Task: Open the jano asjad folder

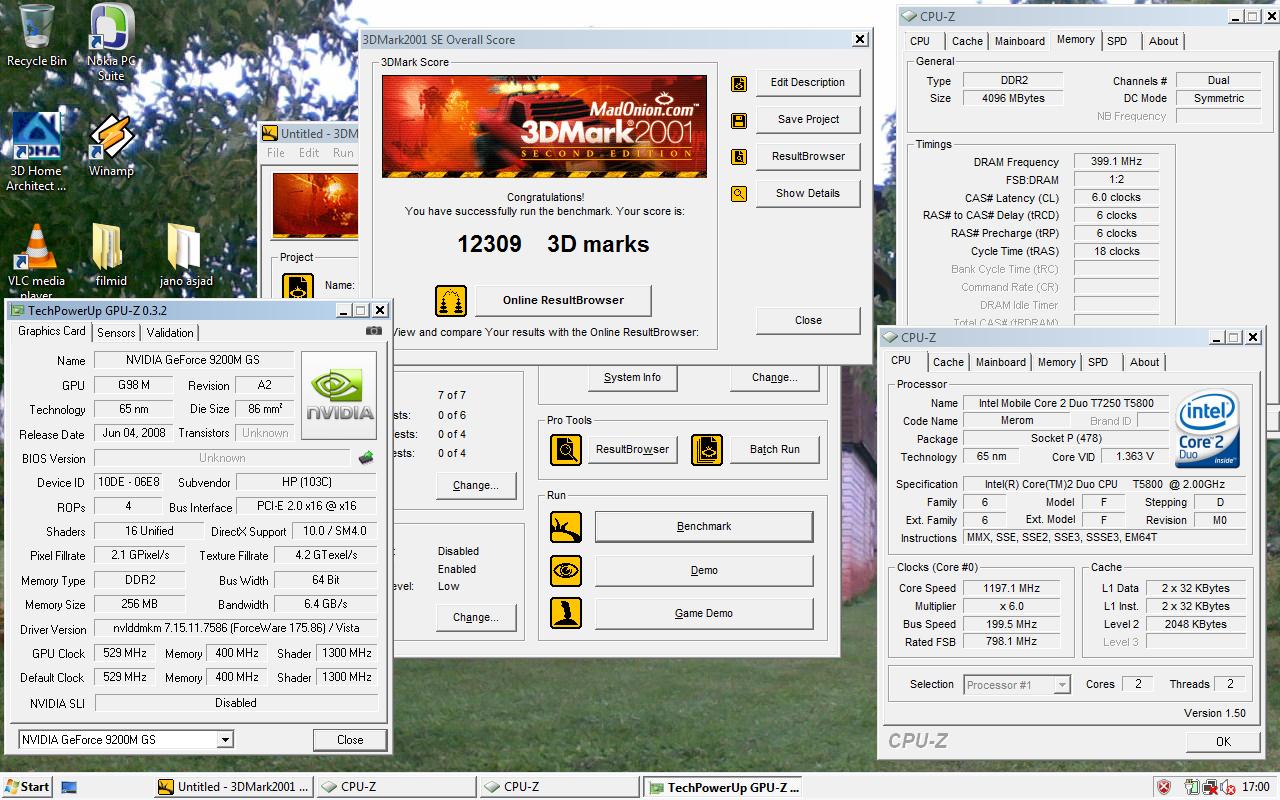Action: 185,255
